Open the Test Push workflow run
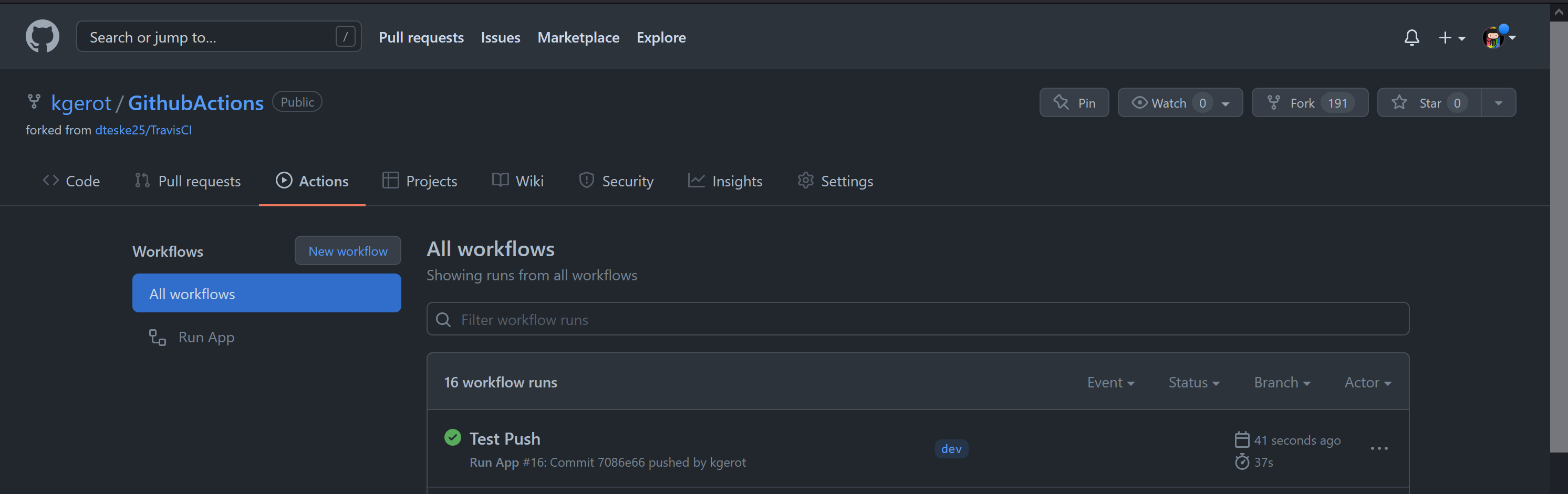Viewport: 1568px width, 494px height. pos(505,439)
